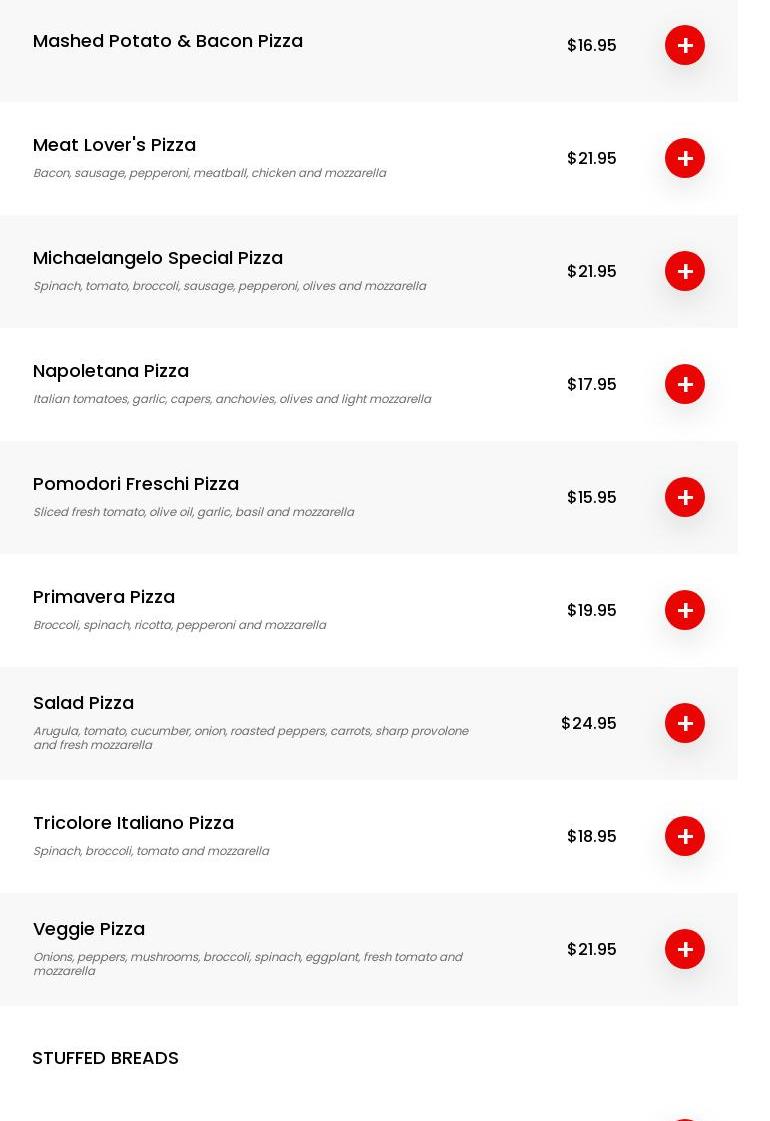Screen dimensions: 770x1121
Task: Open the Meat Lover's Pizza item title
Action: [114, 145]
